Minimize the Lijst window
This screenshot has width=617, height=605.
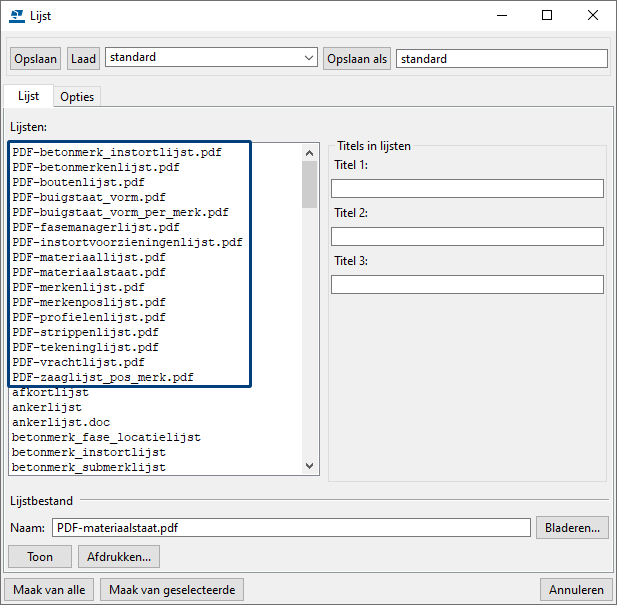pyautogui.click(x=502, y=16)
